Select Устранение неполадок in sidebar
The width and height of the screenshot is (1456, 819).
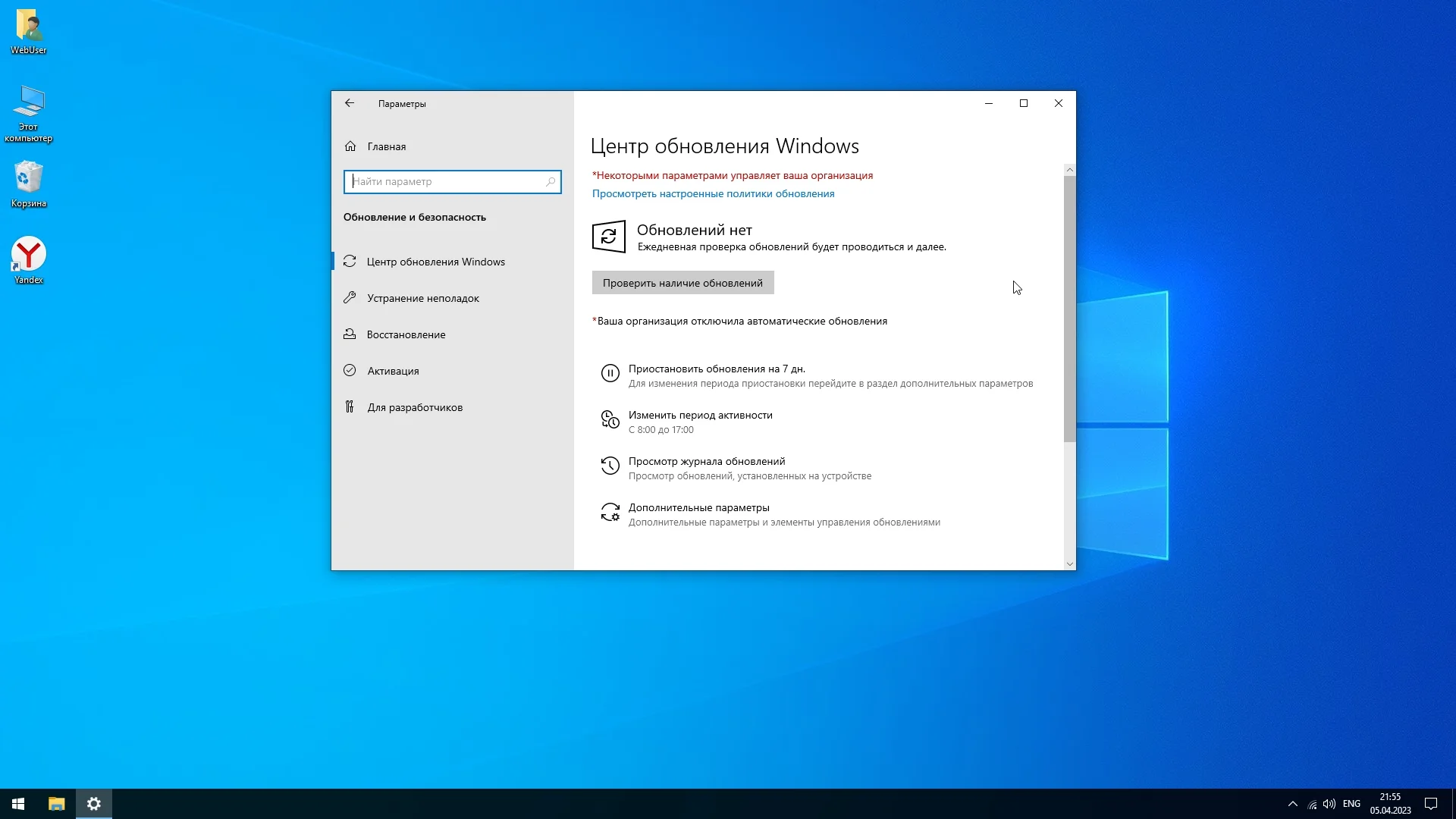click(422, 298)
